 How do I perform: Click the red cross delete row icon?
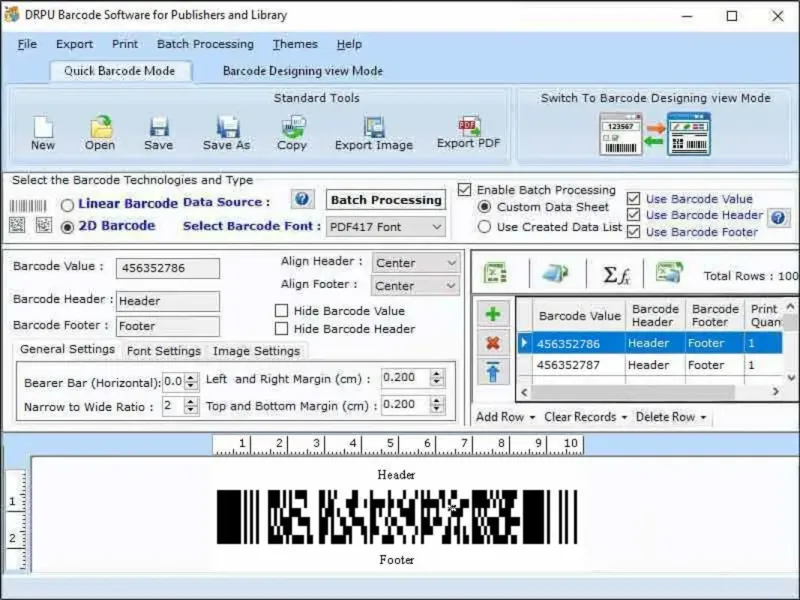pyautogui.click(x=493, y=343)
